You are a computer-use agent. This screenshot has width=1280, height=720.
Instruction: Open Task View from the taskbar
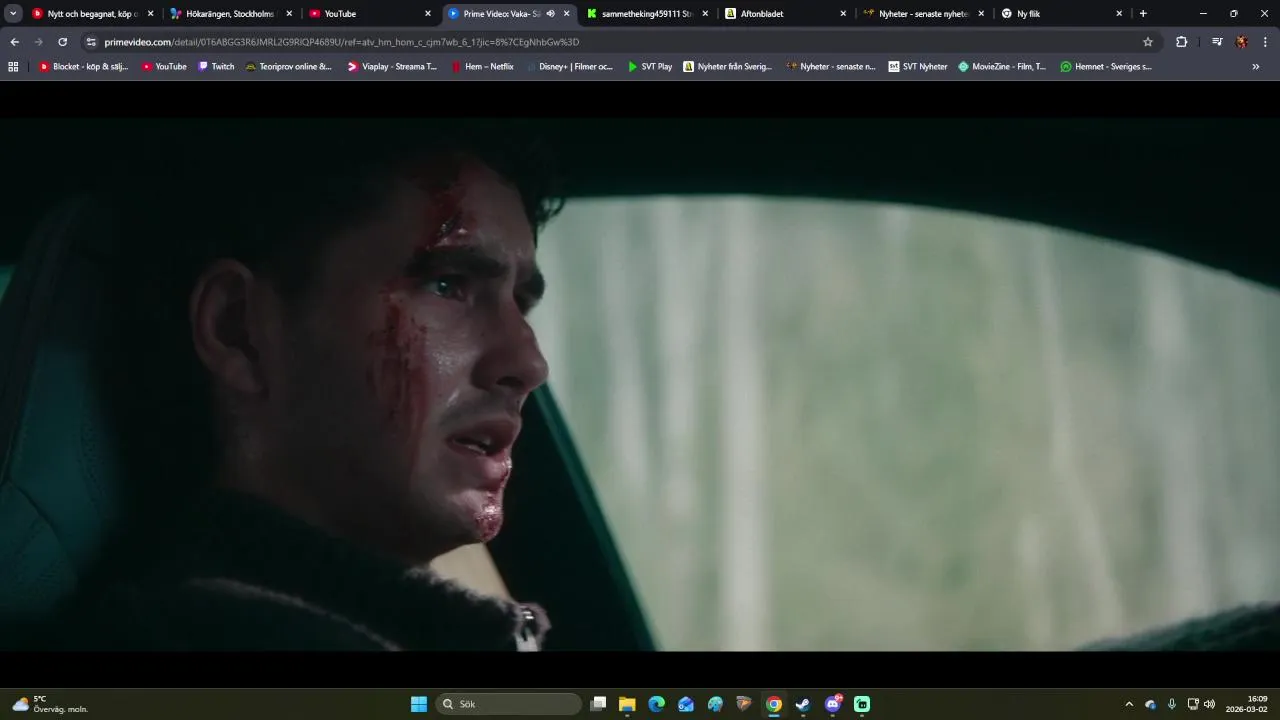click(598, 704)
